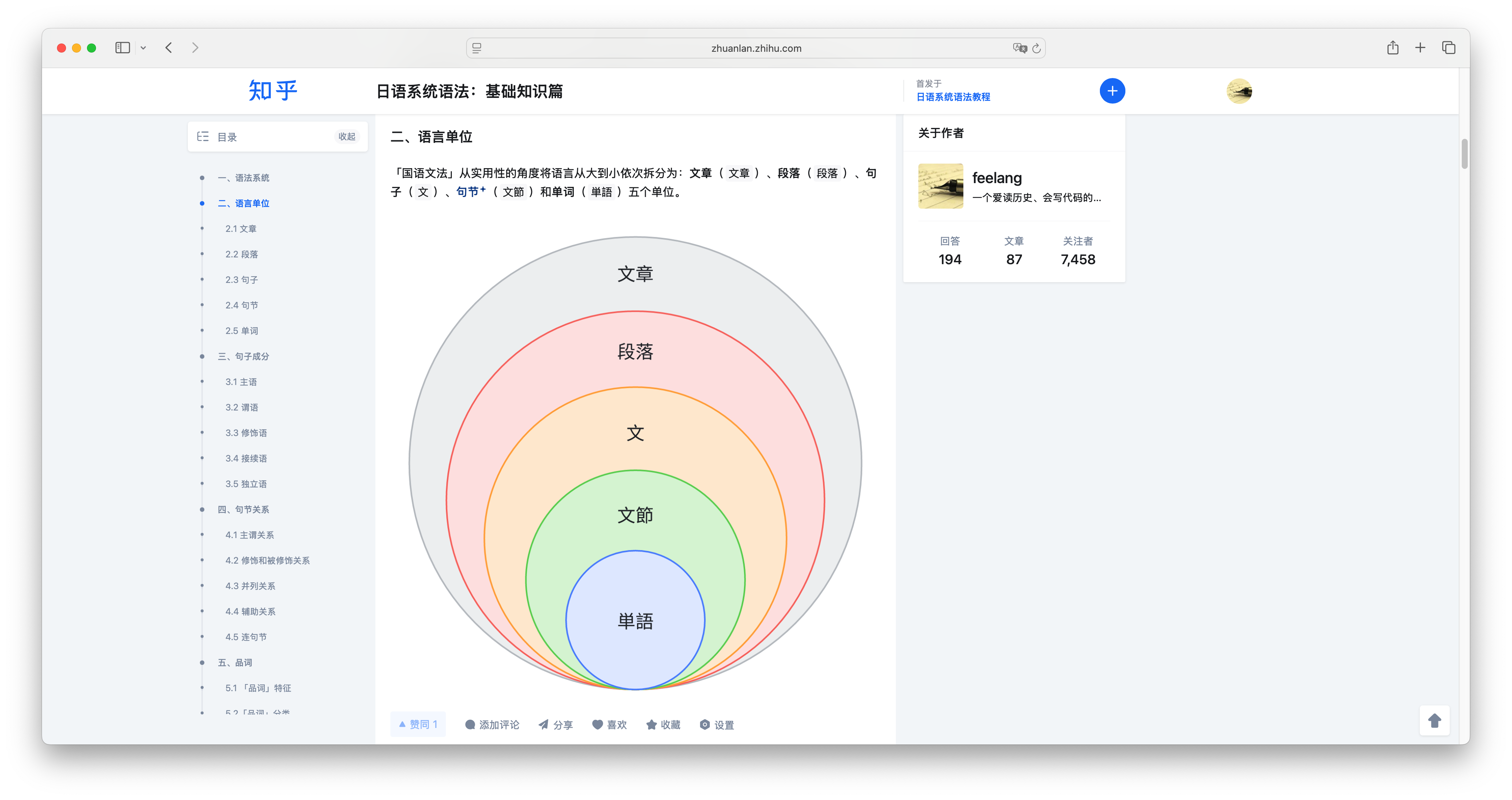Viewport: 1512px width, 800px height.
Task: Click the 目录 outline icon
Action: 203,136
